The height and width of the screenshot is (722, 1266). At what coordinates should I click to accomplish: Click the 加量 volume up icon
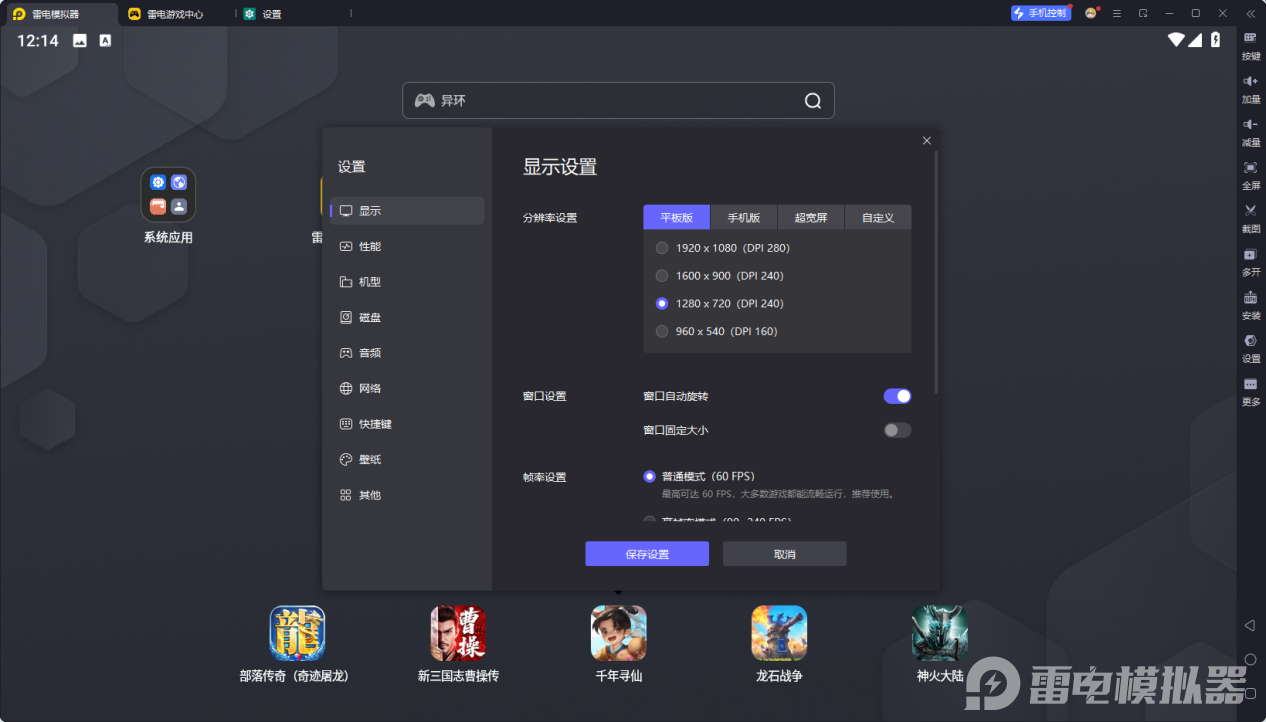click(1250, 81)
